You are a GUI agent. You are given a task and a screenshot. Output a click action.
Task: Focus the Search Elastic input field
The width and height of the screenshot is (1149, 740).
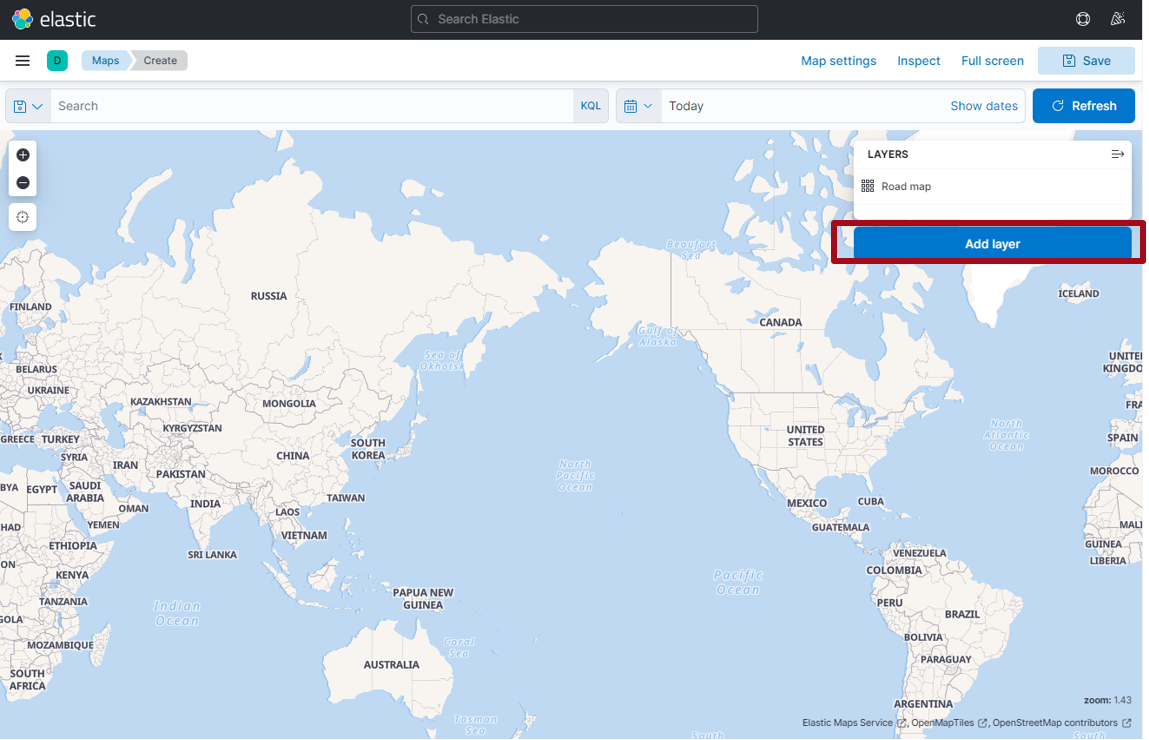(x=584, y=19)
